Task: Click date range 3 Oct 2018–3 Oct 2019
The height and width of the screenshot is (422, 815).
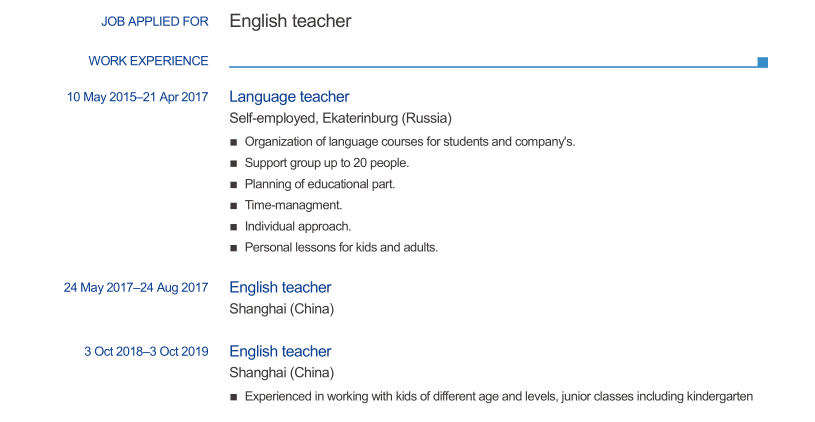Action: (146, 352)
